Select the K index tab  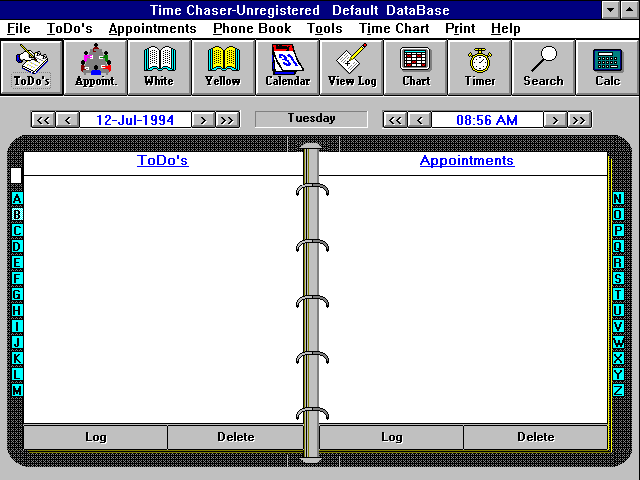(x=17, y=358)
